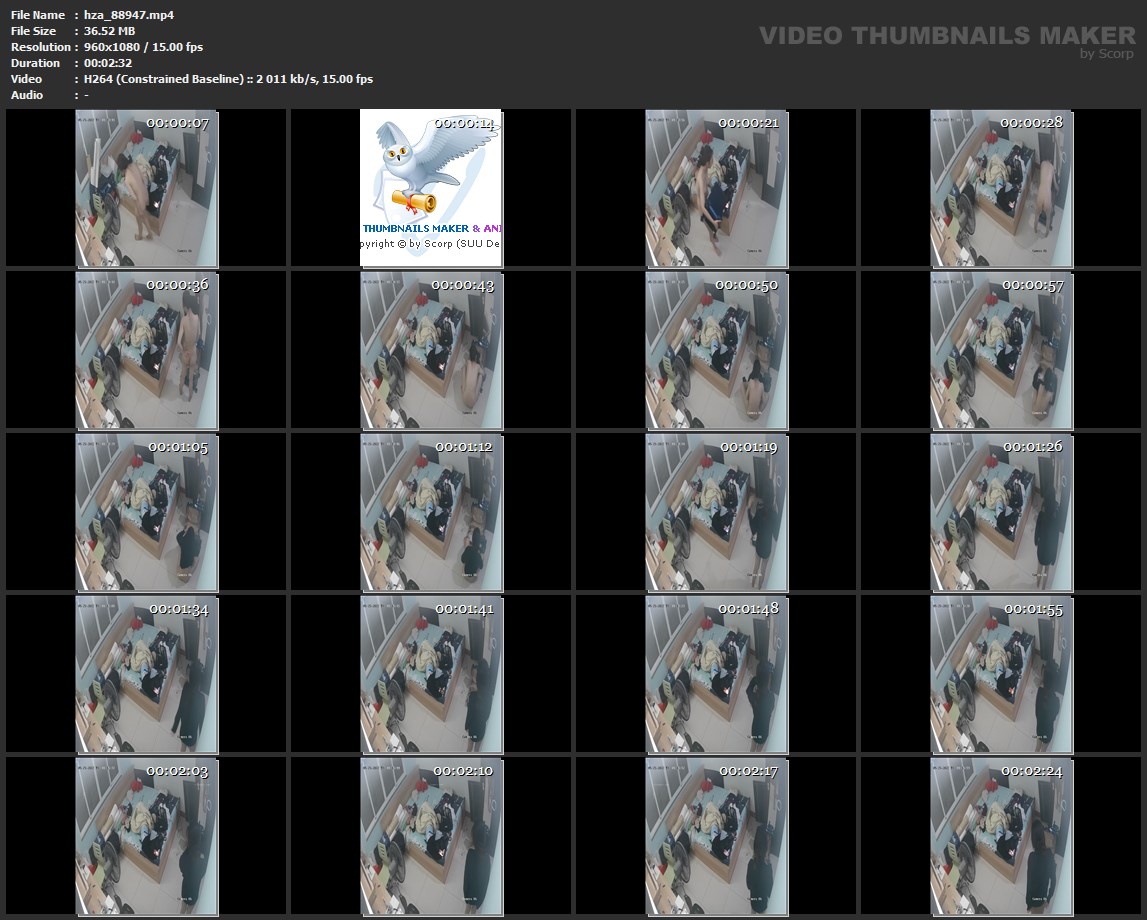
Task: Click the thumbnail stamped 00:01:12
Action: [431, 512]
